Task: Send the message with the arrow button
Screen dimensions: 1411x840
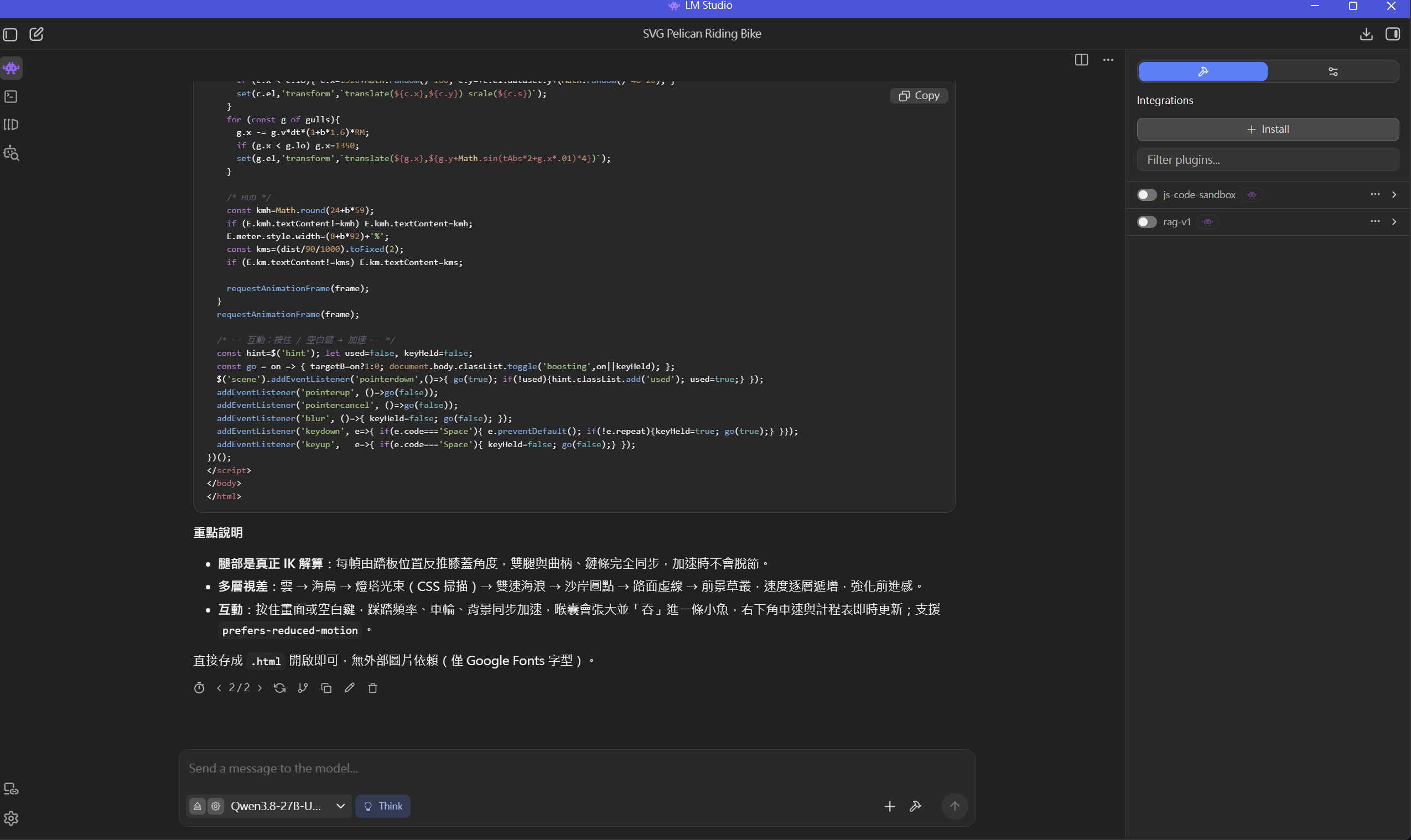Action: point(955,806)
